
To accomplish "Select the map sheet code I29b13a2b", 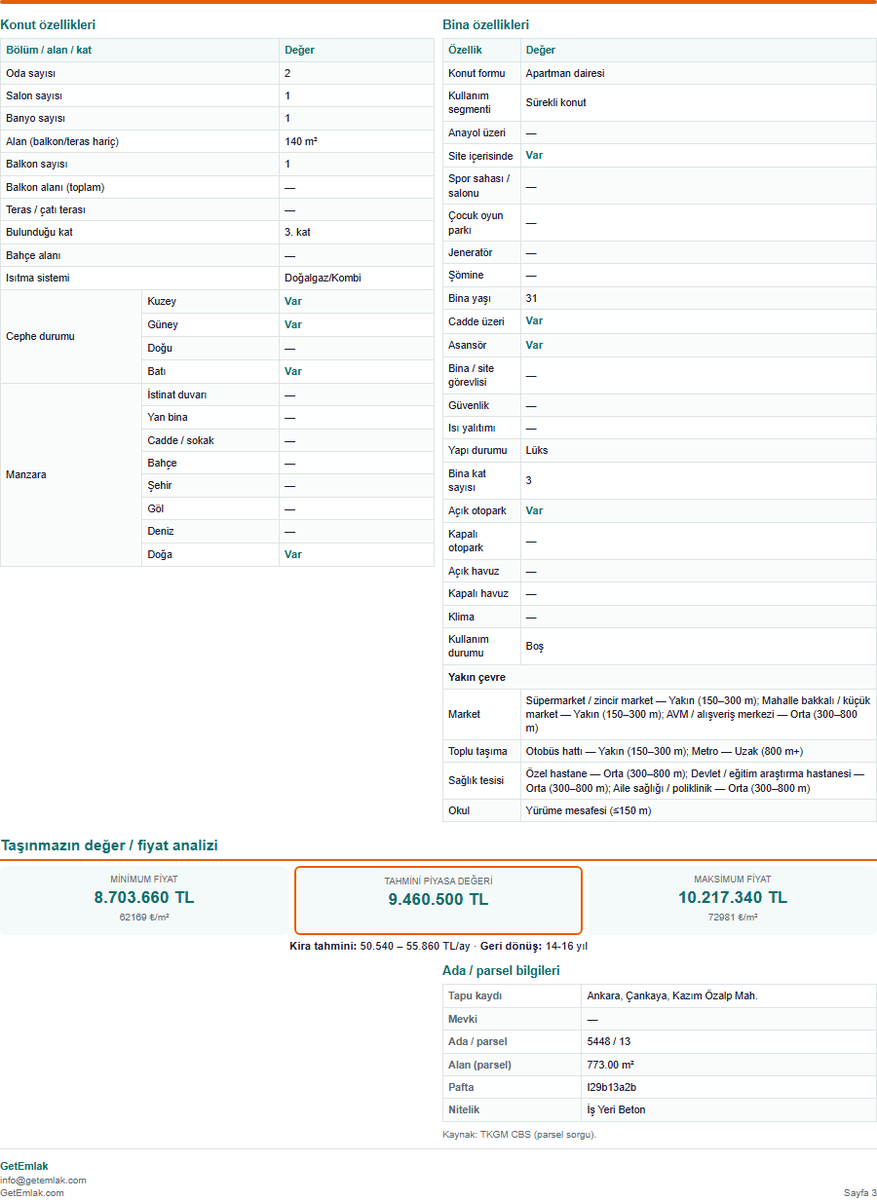I will [612, 1087].
